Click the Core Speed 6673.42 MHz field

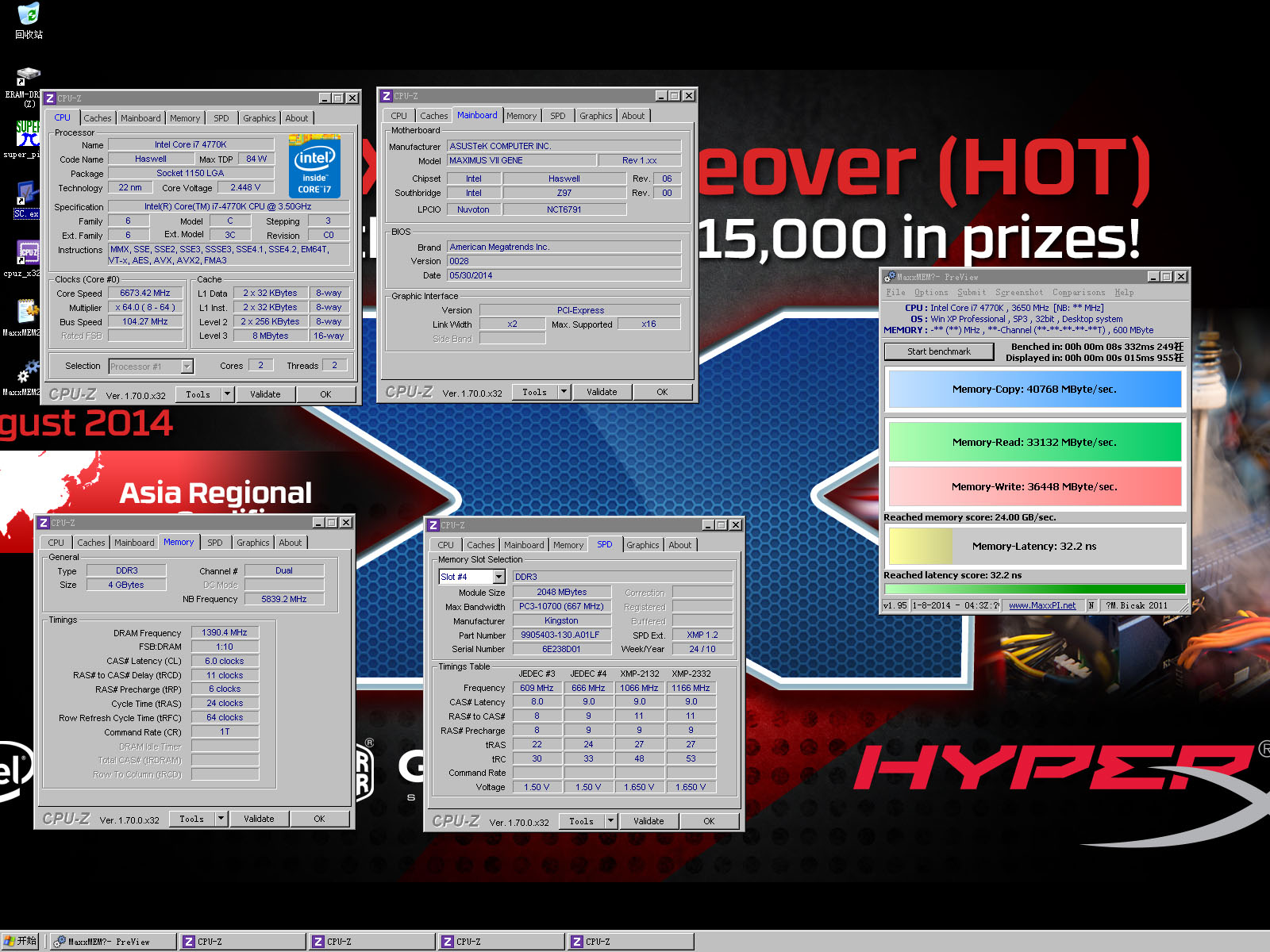[145, 293]
